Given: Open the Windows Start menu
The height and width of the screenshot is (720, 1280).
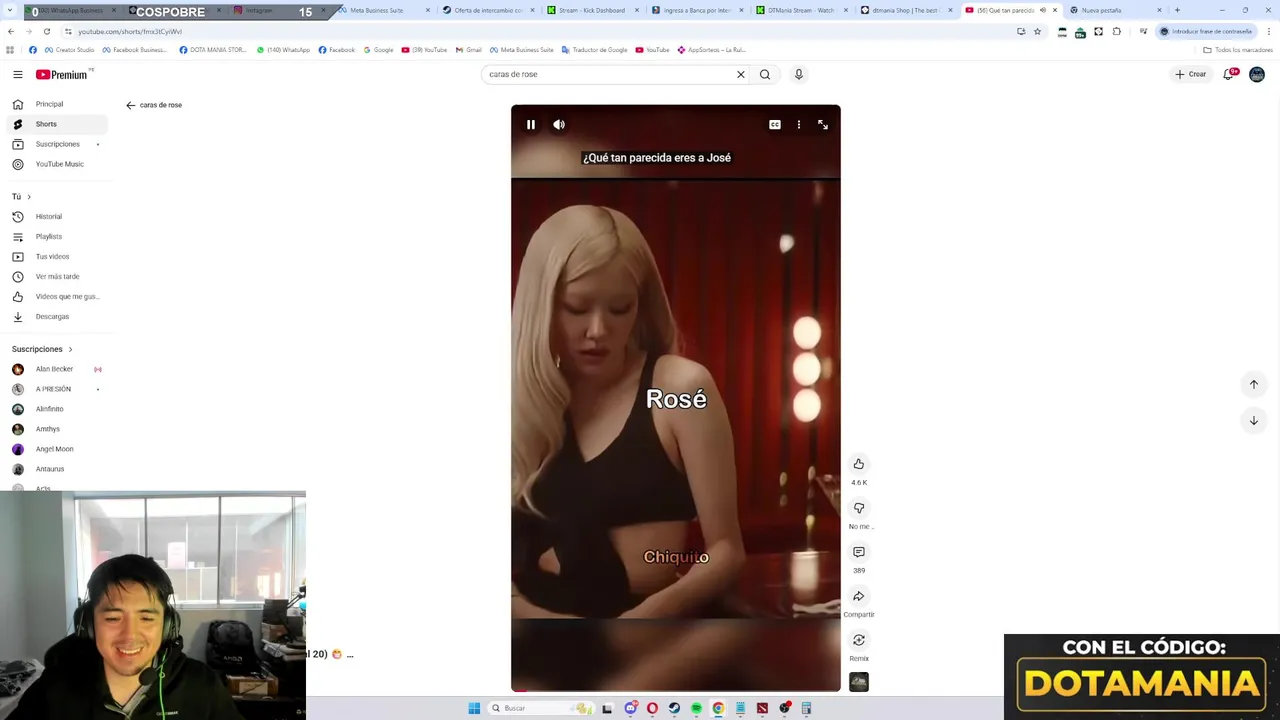Looking at the screenshot, I should click(x=474, y=708).
